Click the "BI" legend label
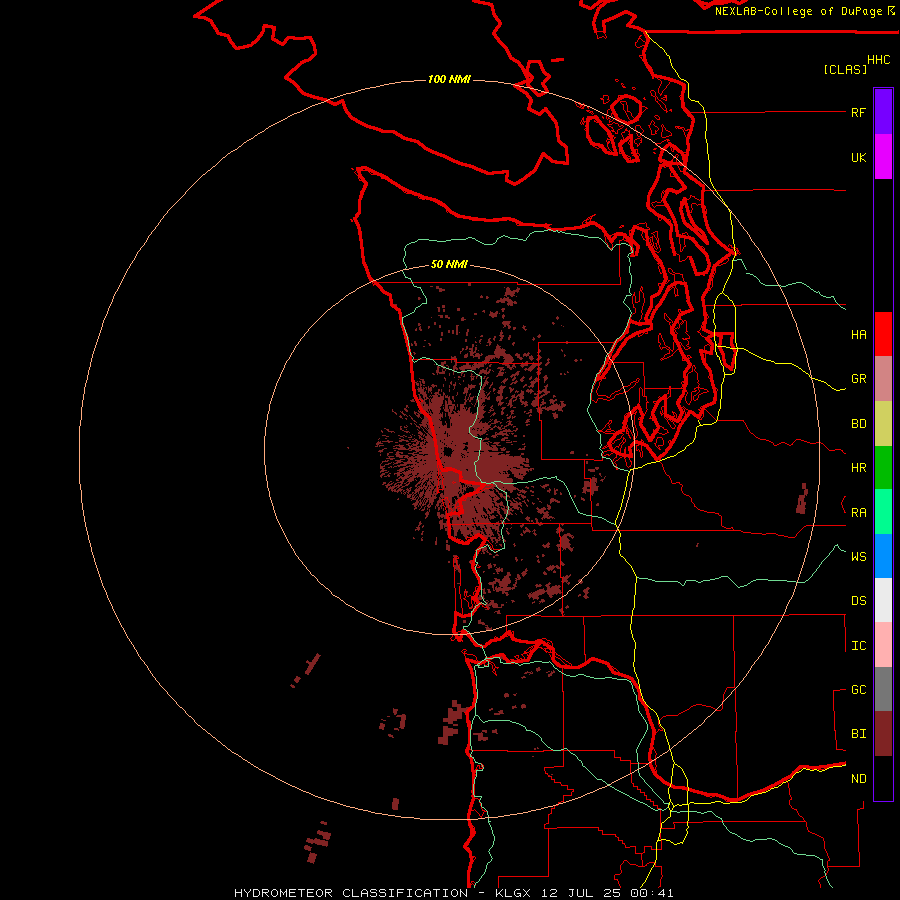This screenshot has height=900, width=900. [x=858, y=734]
